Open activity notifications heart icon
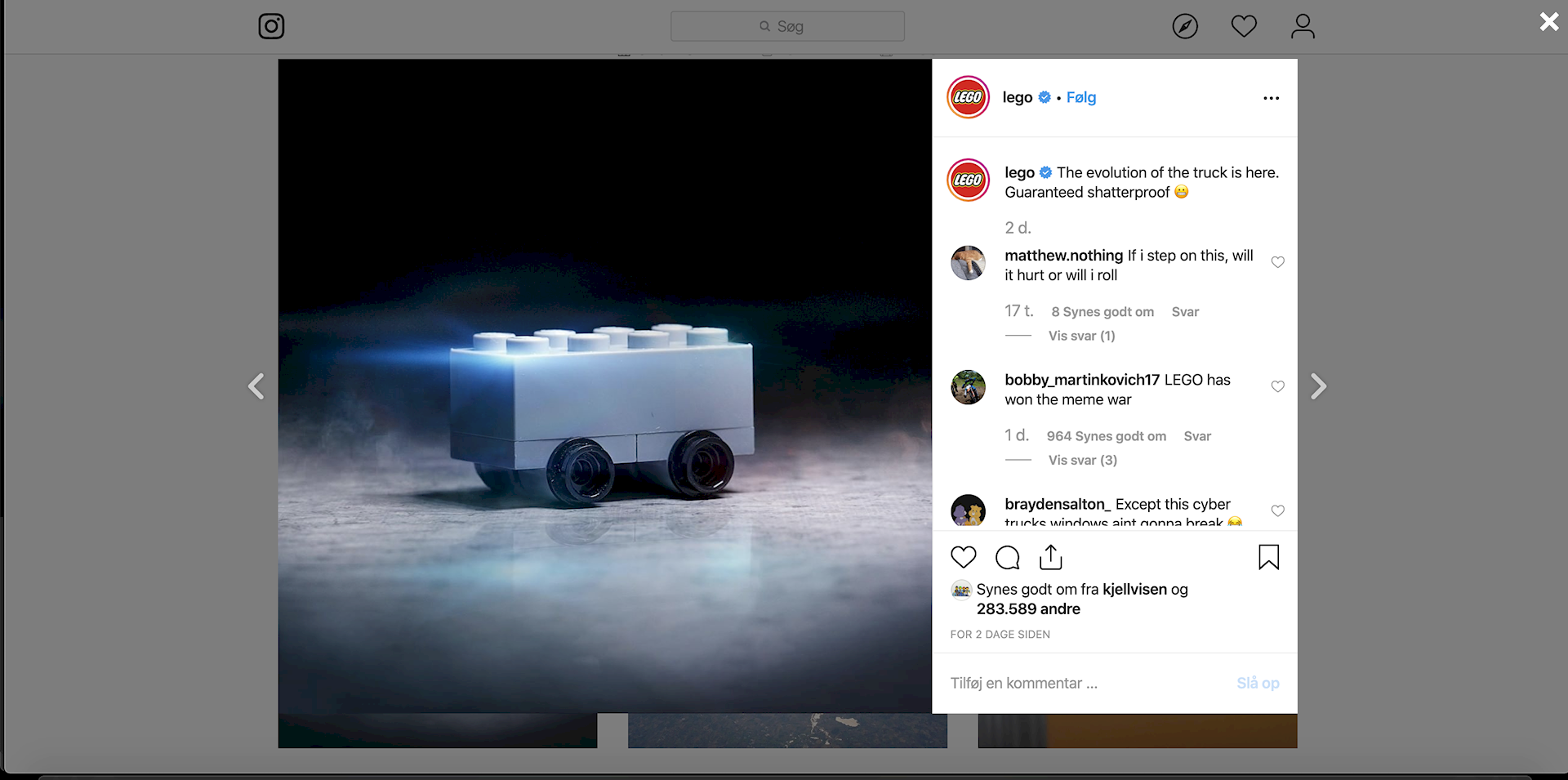This screenshot has height=780, width=1568. (x=1244, y=26)
